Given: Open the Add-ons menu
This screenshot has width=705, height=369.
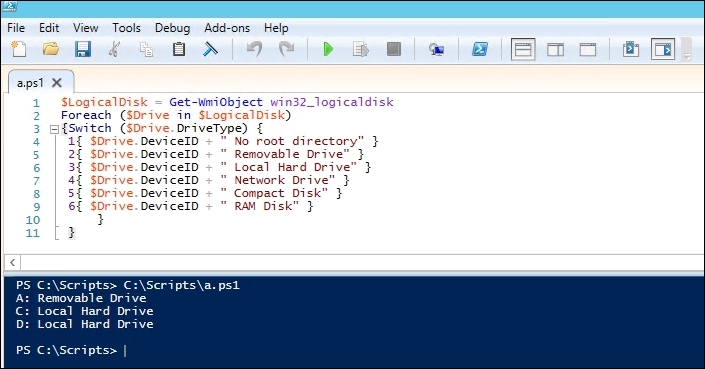Looking at the screenshot, I should click(227, 28).
